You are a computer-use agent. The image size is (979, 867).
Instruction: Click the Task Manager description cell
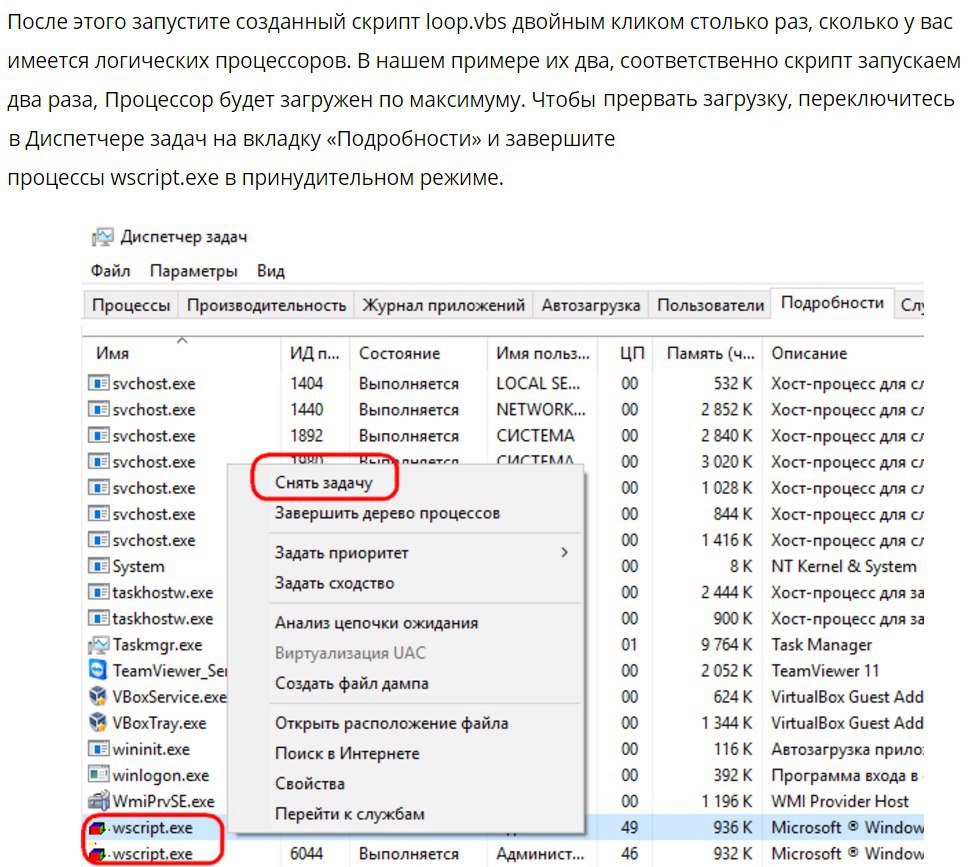click(821, 644)
